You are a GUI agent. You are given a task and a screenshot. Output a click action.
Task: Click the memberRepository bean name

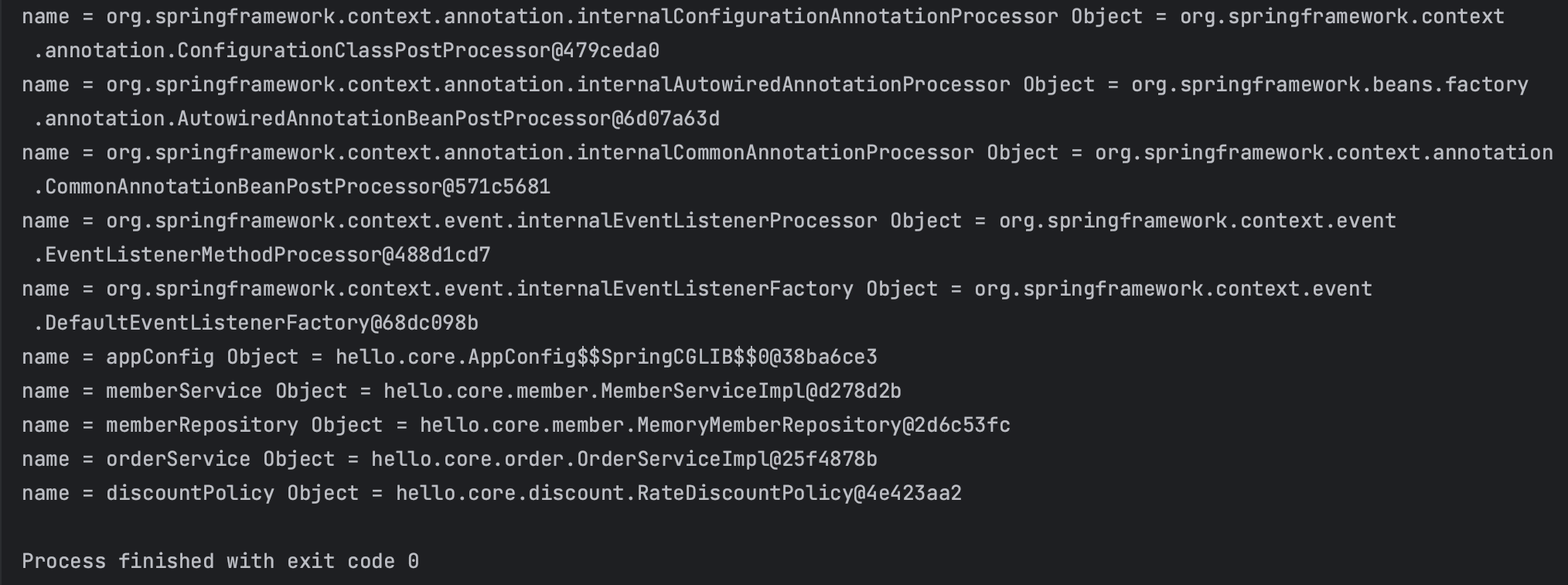pyautogui.click(x=202, y=425)
